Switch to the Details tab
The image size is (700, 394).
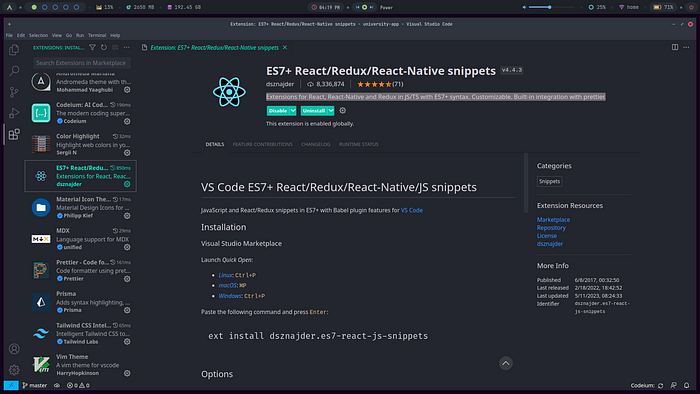tap(215, 144)
